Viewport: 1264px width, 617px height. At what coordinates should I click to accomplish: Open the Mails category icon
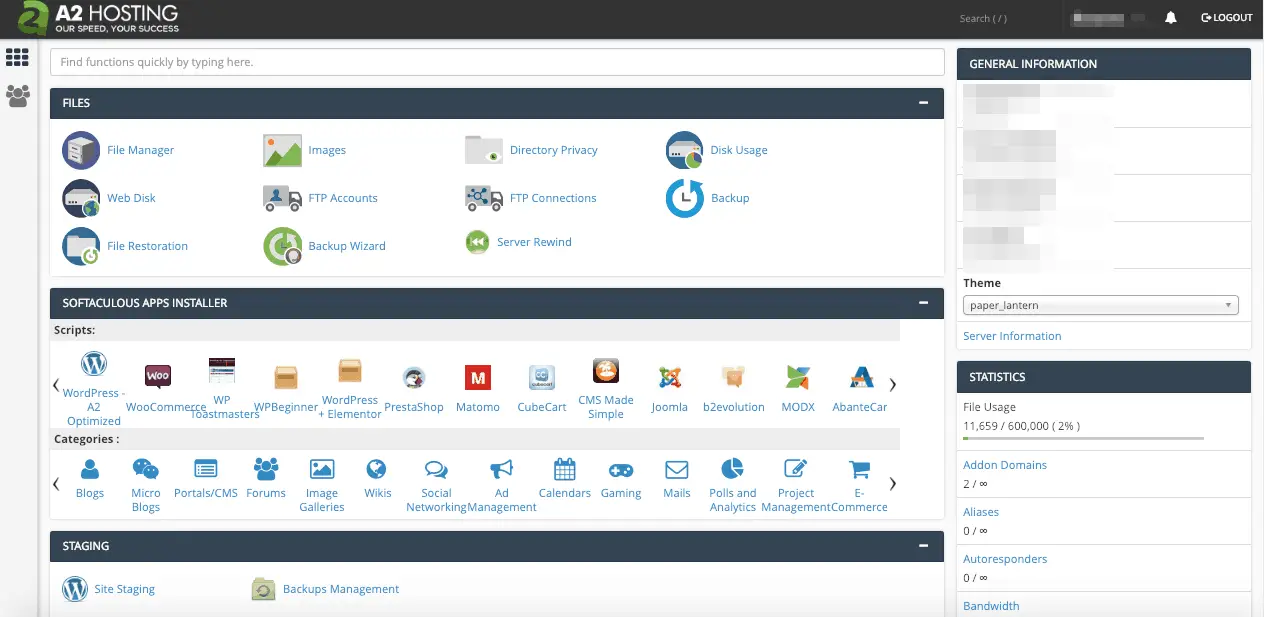pos(677,469)
